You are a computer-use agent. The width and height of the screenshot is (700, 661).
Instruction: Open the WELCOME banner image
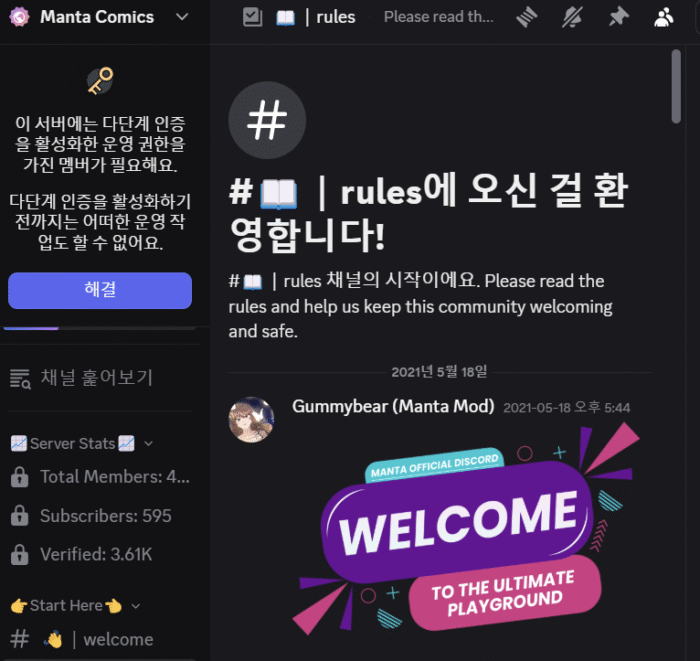(467, 528)
